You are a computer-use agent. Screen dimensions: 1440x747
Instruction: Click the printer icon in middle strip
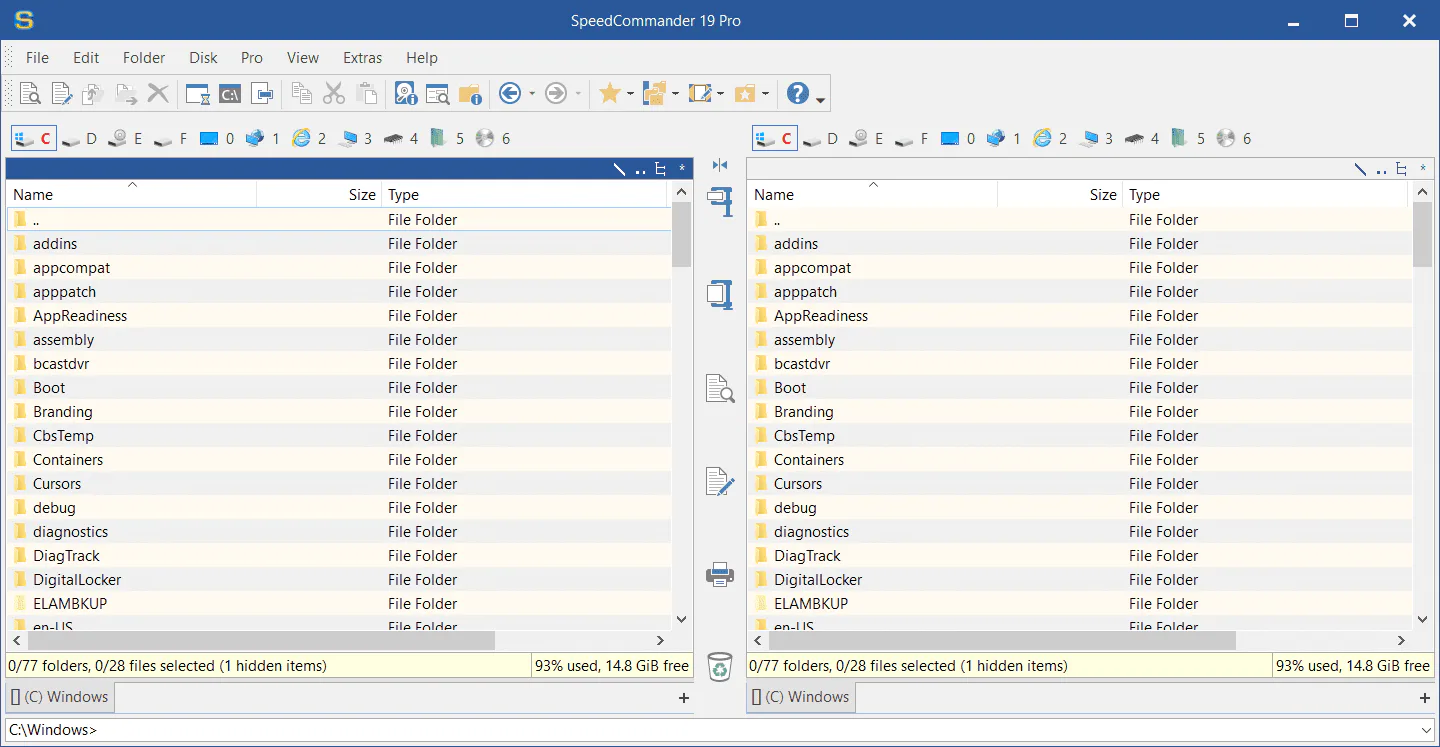(x=720, y=574)
